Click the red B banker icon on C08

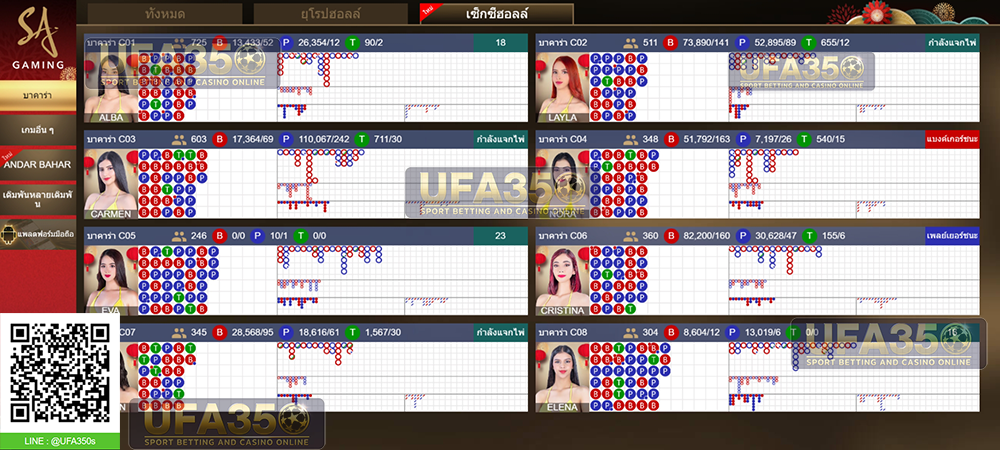coord(670,333)
